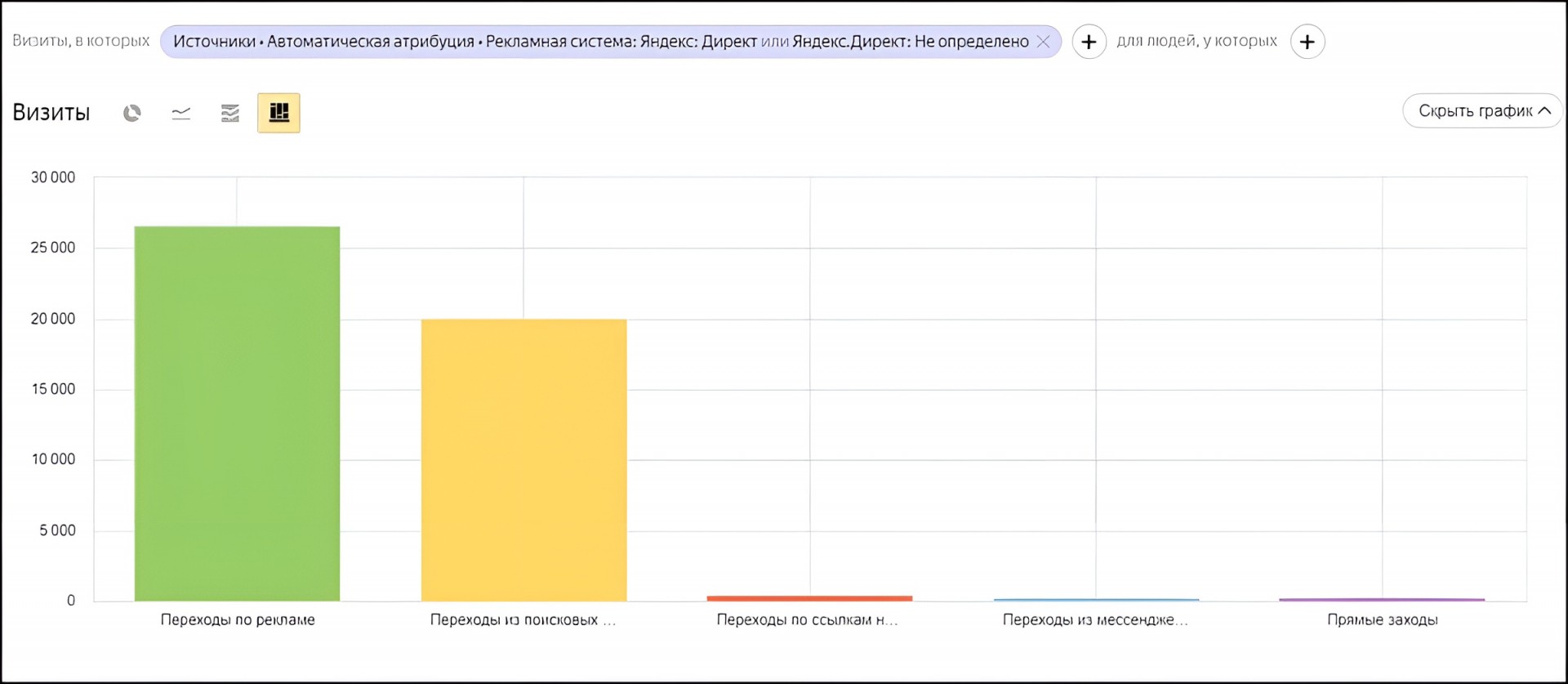
Task: Select the thin blue messenger visits bar
Action: coord(1096,600)
